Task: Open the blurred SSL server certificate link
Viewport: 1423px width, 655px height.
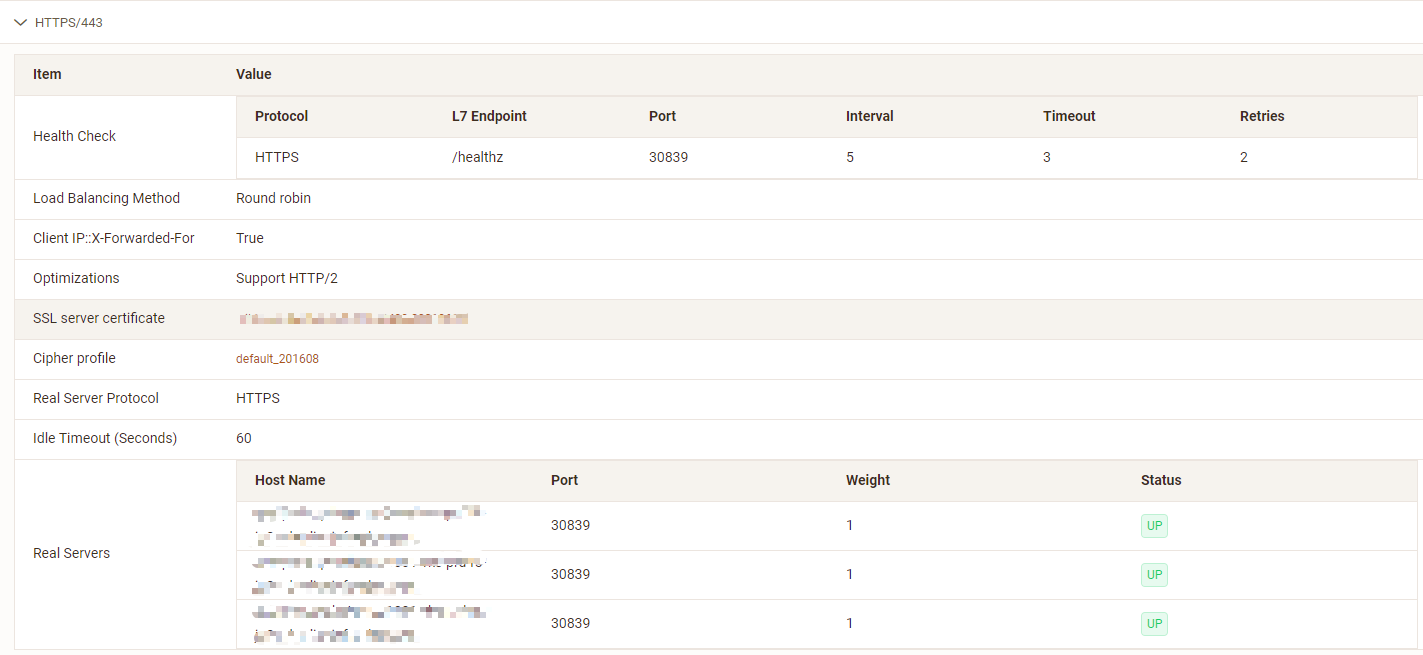Action: pos(353,319)
